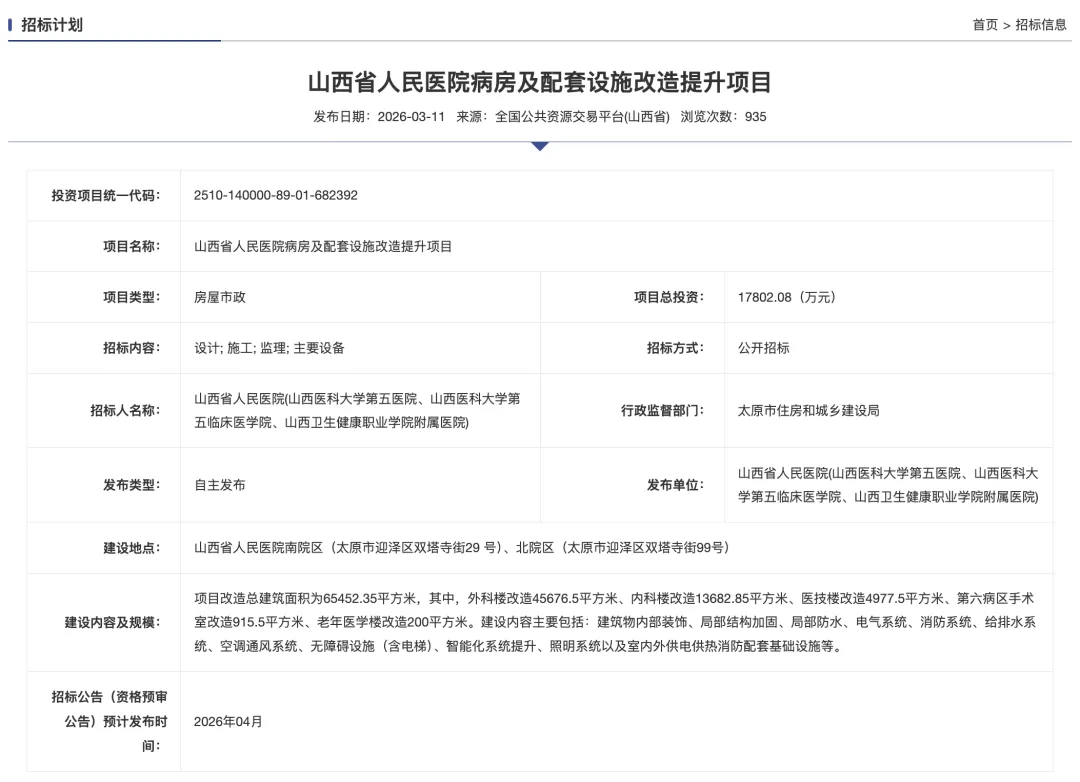Click the 投资项目统一代码 label
This screenshot has width=1080, height=782.
pos(105,196)
